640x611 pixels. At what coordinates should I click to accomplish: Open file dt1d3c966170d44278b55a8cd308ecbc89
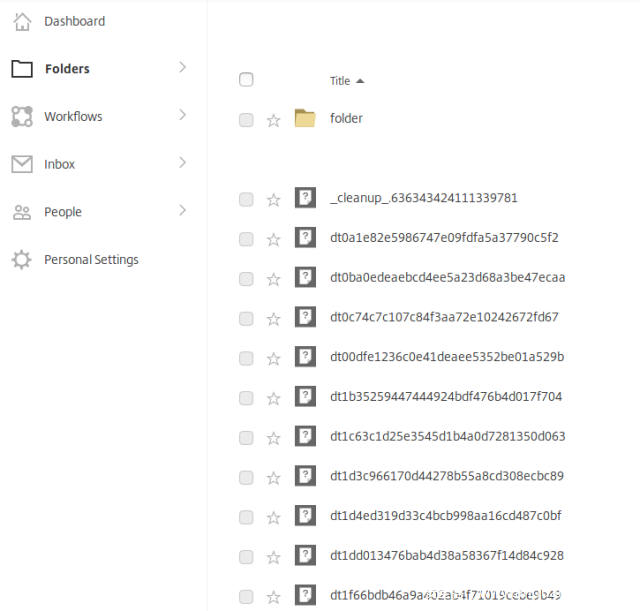coord(447,476)
